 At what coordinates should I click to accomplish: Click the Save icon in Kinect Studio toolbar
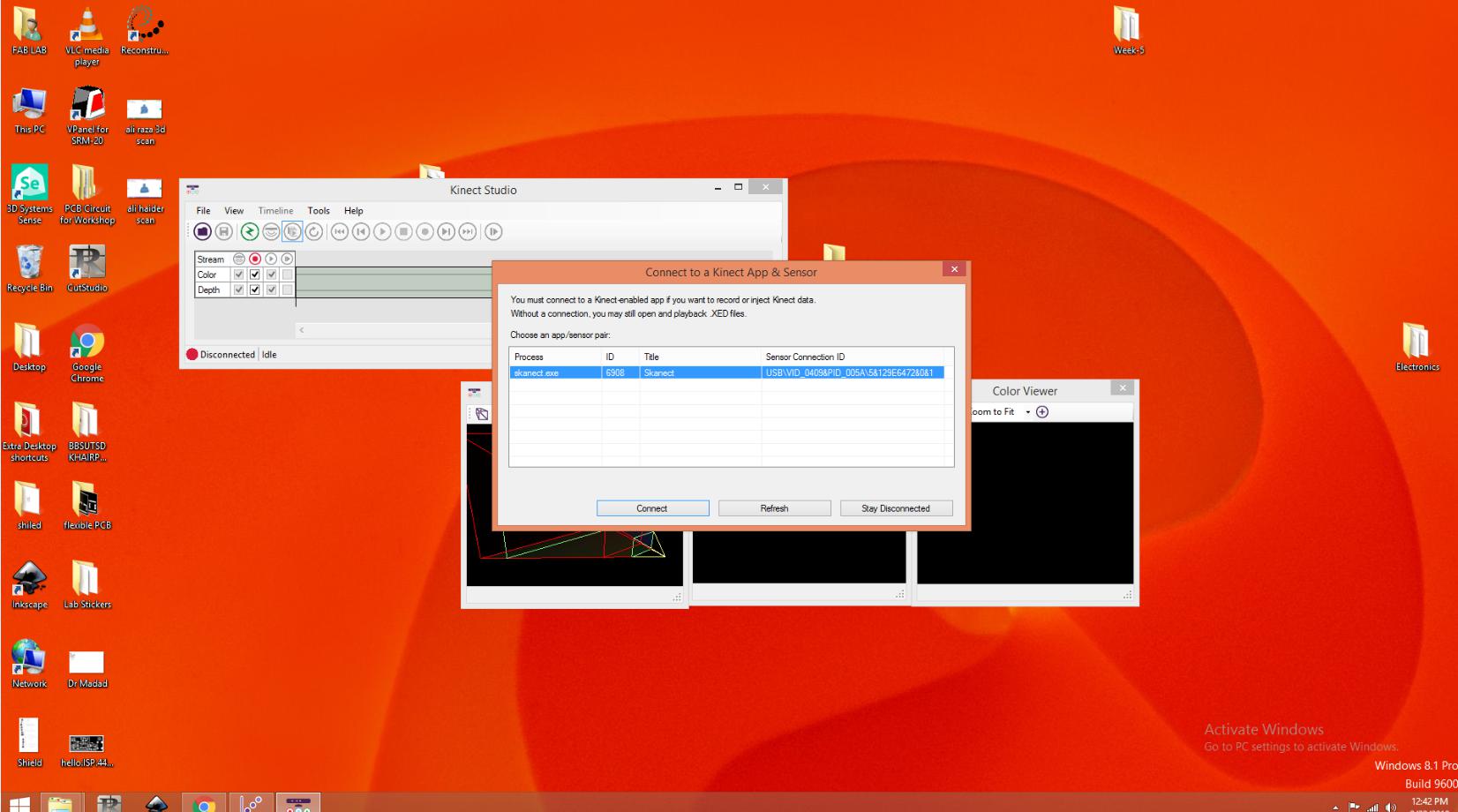pyautogui.click(x=224, y=231)
